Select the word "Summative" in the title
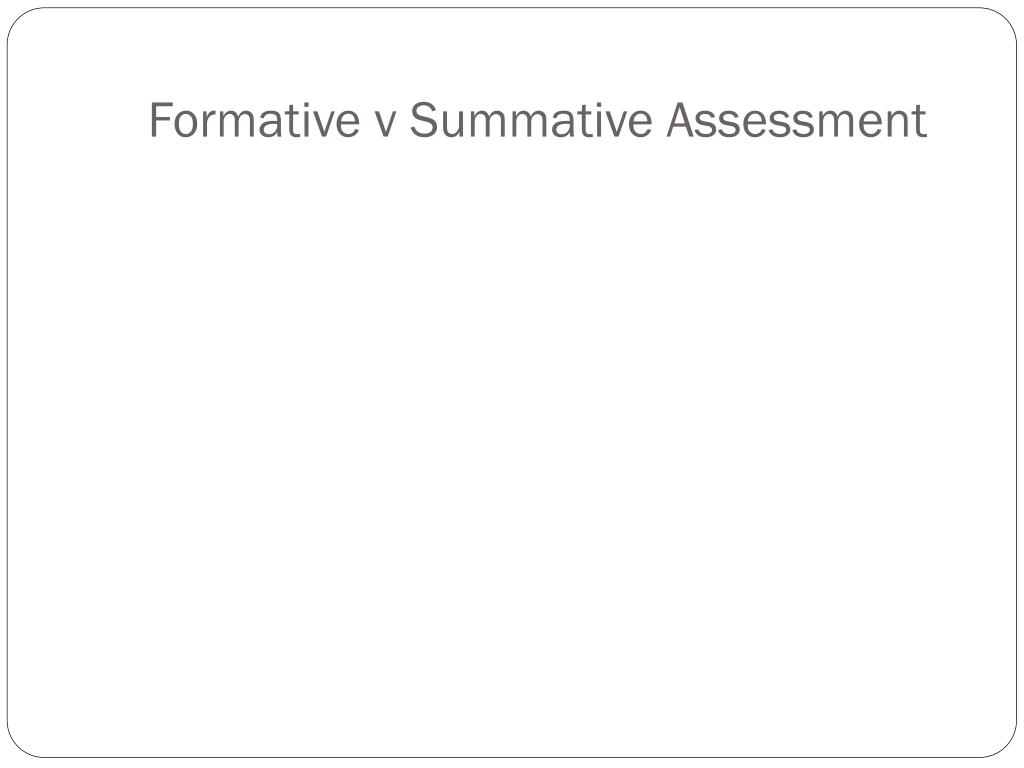This screenshot has height=768, width=1024. tap(531, 120)
